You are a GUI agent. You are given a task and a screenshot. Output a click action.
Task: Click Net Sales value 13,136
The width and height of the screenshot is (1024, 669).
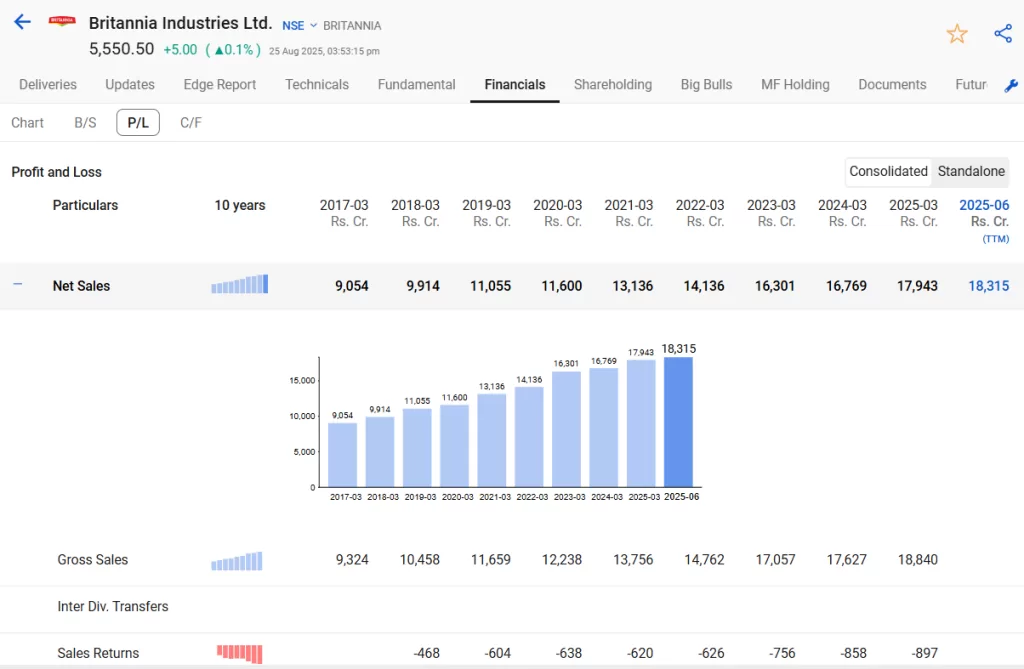pyautogui.click(x=633, y=286)
